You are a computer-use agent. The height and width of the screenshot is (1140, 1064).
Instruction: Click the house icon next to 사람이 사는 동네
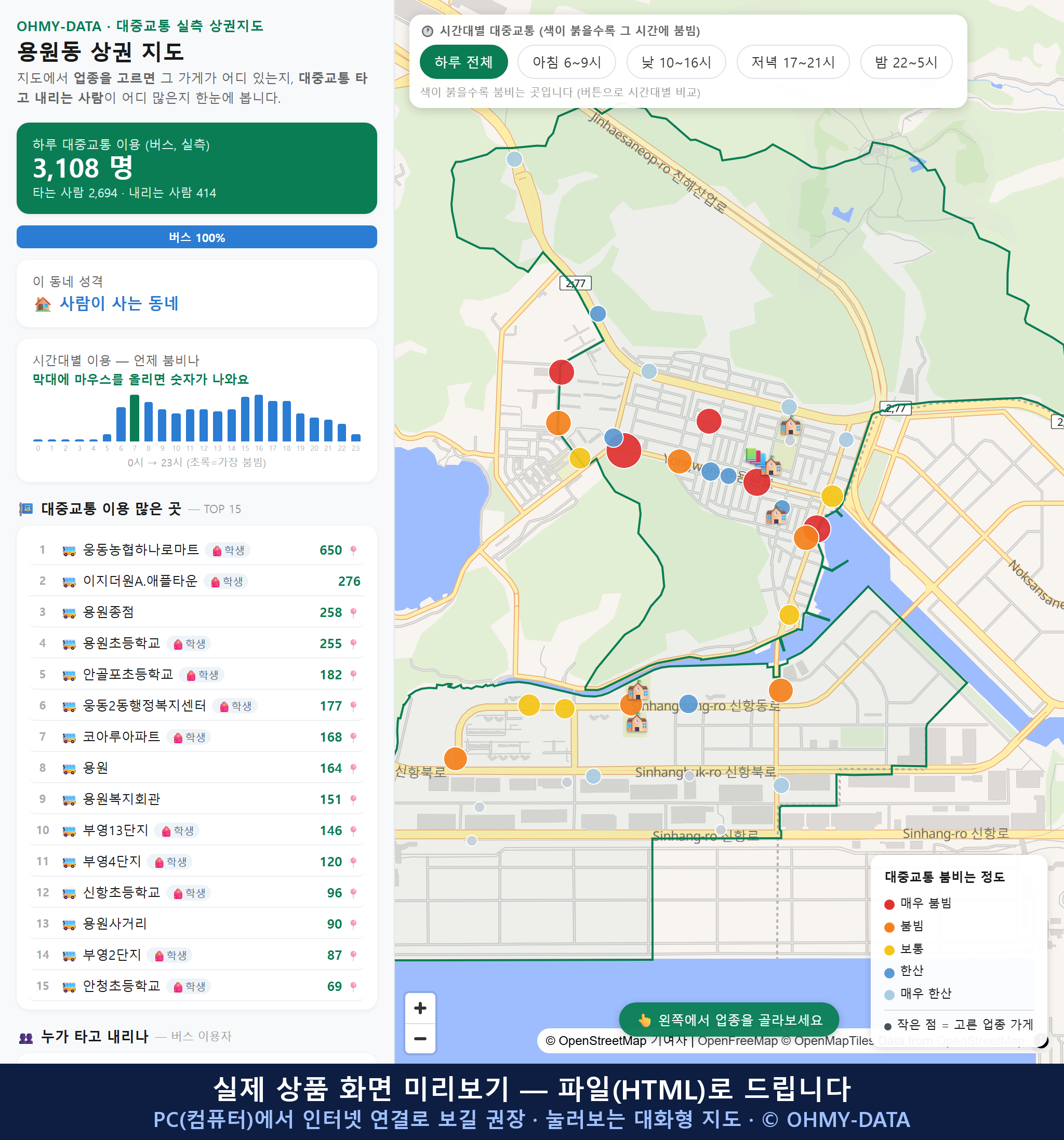pyautogui.click(x=43, y=303)
